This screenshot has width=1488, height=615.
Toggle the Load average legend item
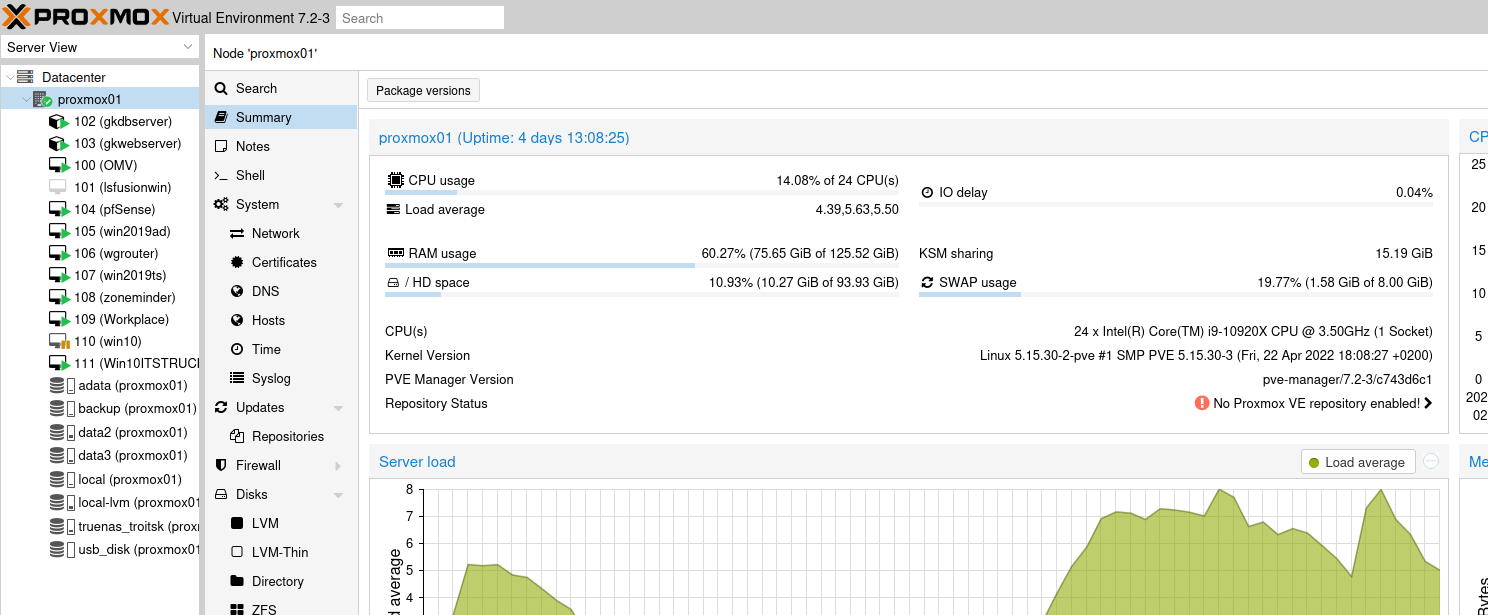tap(1358, 462)
